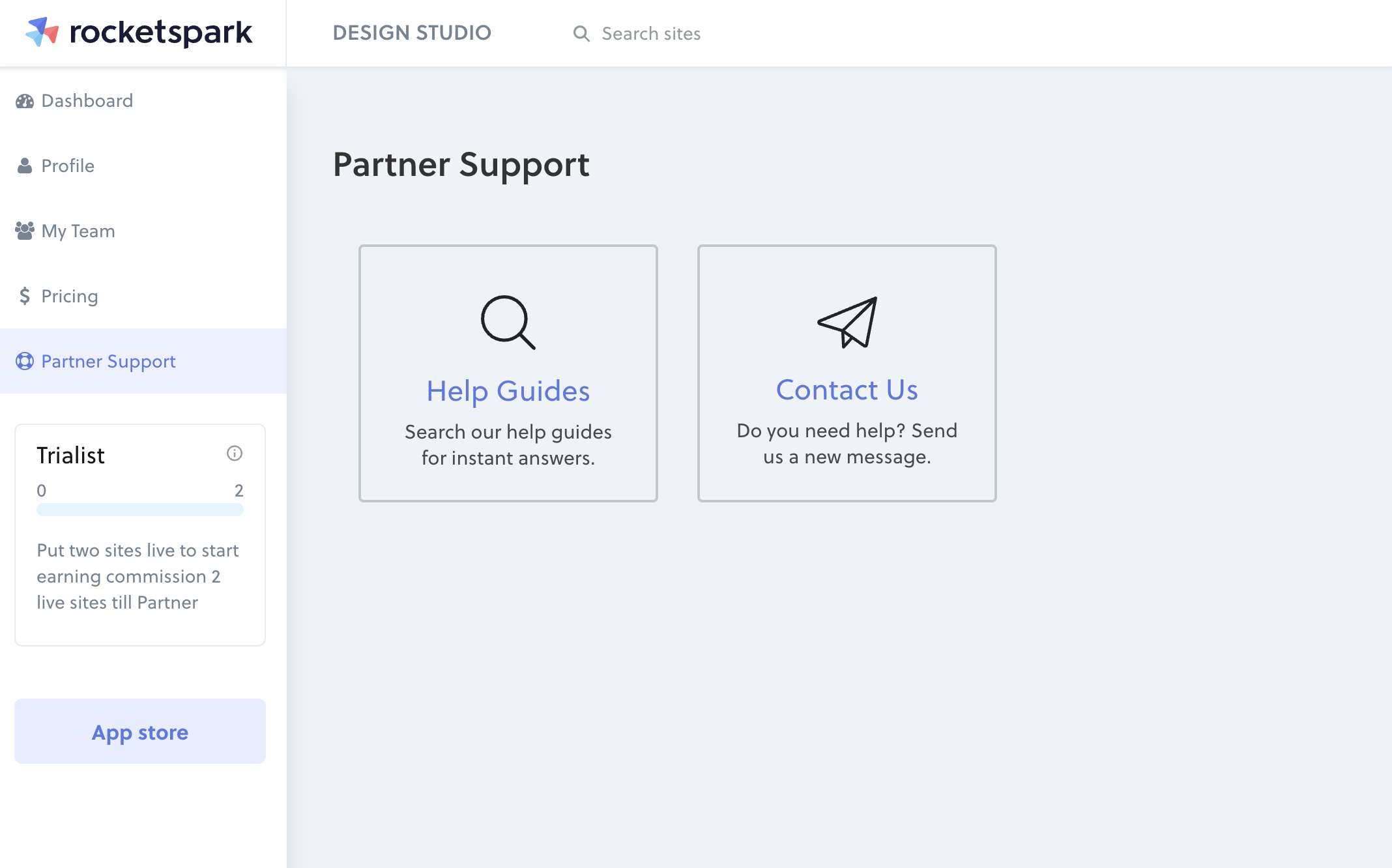Click the Pricing dollar sign icon
The height and width of the screenshot is (868, 1392).
(25, 296)
